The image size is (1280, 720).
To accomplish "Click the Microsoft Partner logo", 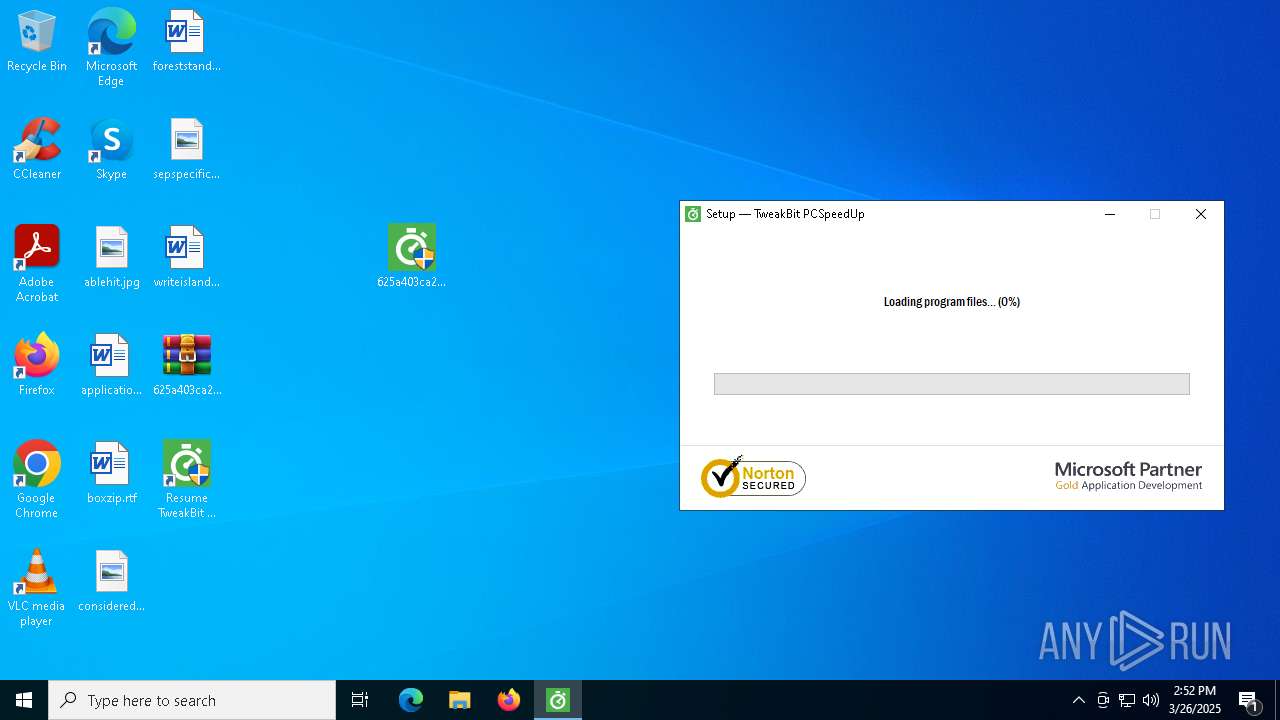I will coord(1128,476).
